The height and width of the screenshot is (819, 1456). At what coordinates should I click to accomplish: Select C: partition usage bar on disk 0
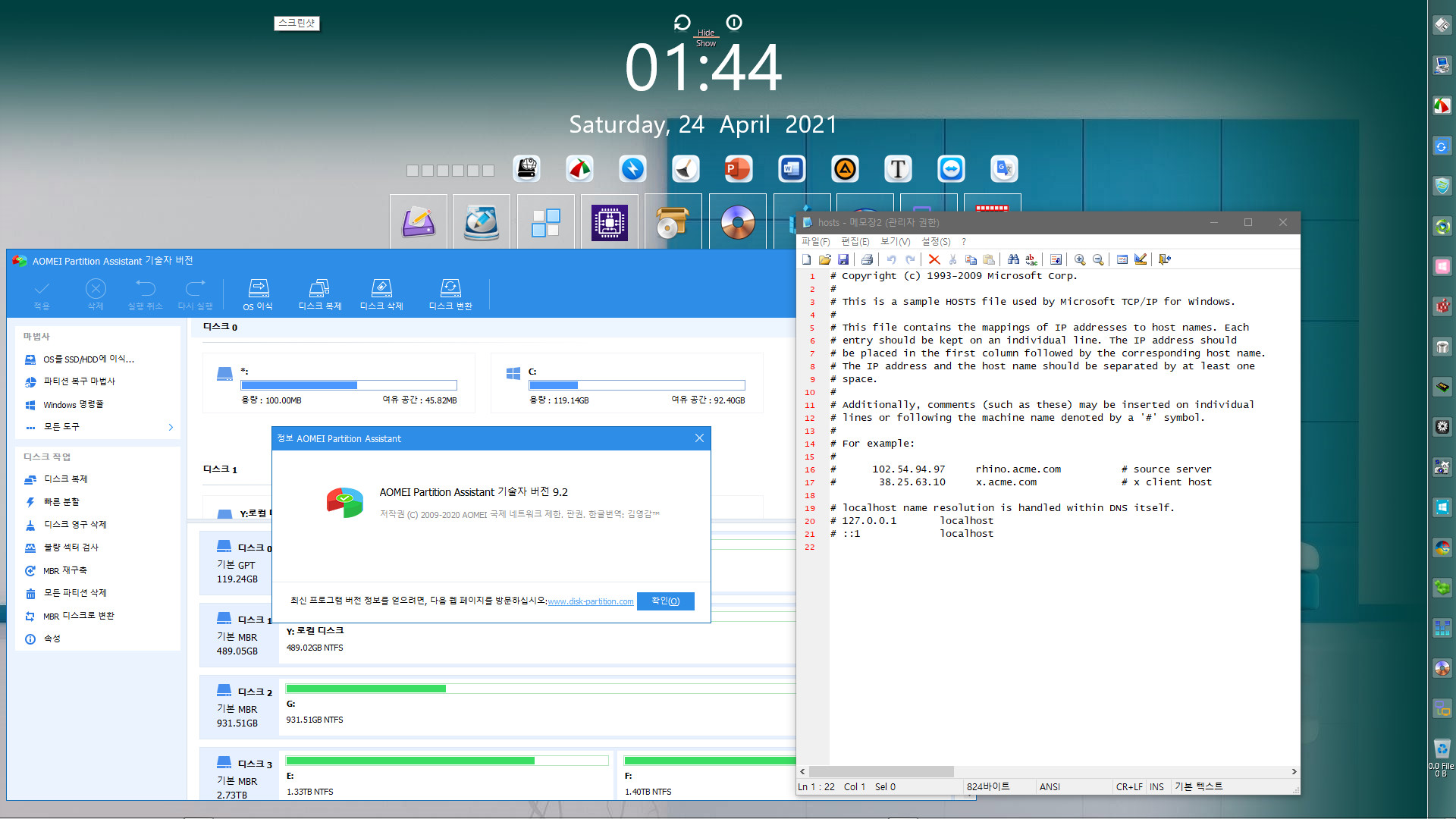point(637,385)
